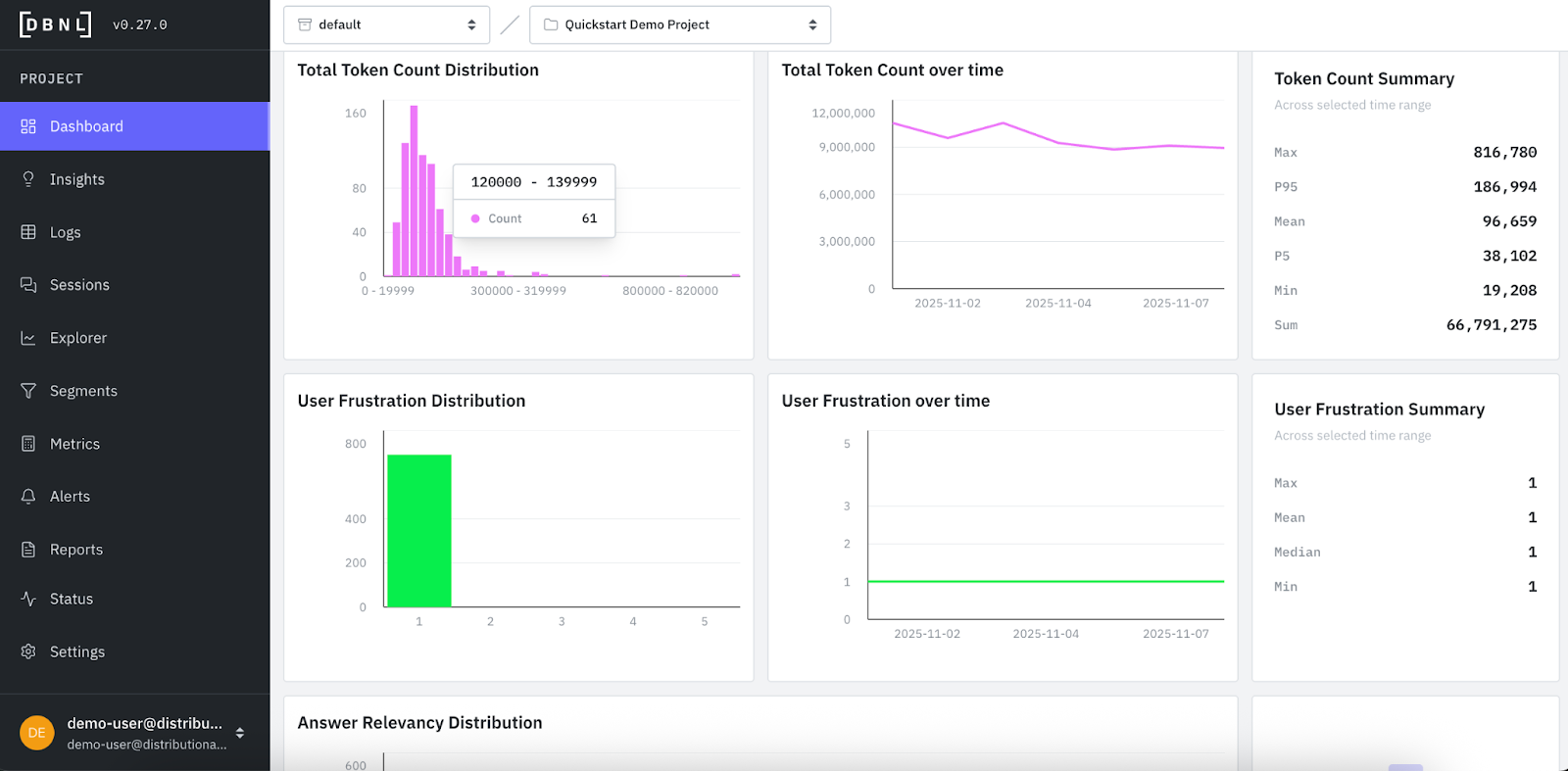Open the Quickstart Demo Project dropdown
1568x771 pixels.
click(x=680, y=24)
